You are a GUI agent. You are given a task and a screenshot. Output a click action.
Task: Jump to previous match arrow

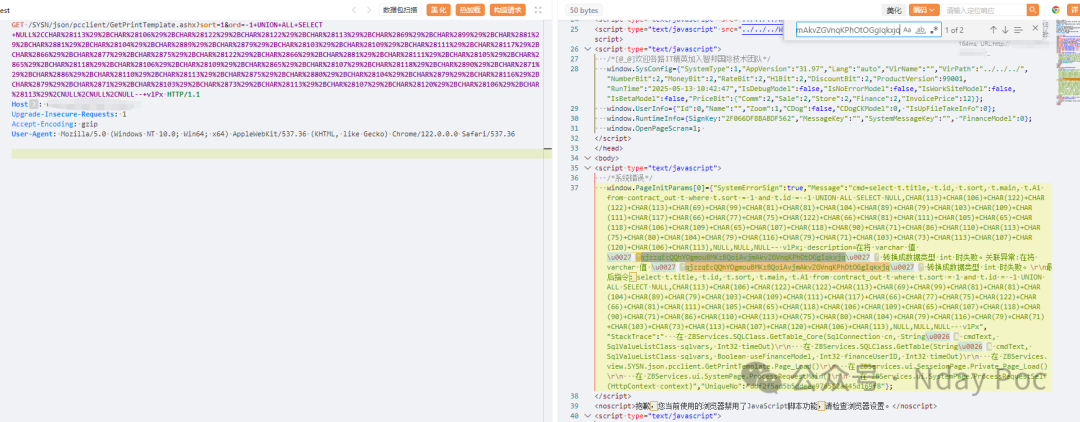(x=993, y=30)
